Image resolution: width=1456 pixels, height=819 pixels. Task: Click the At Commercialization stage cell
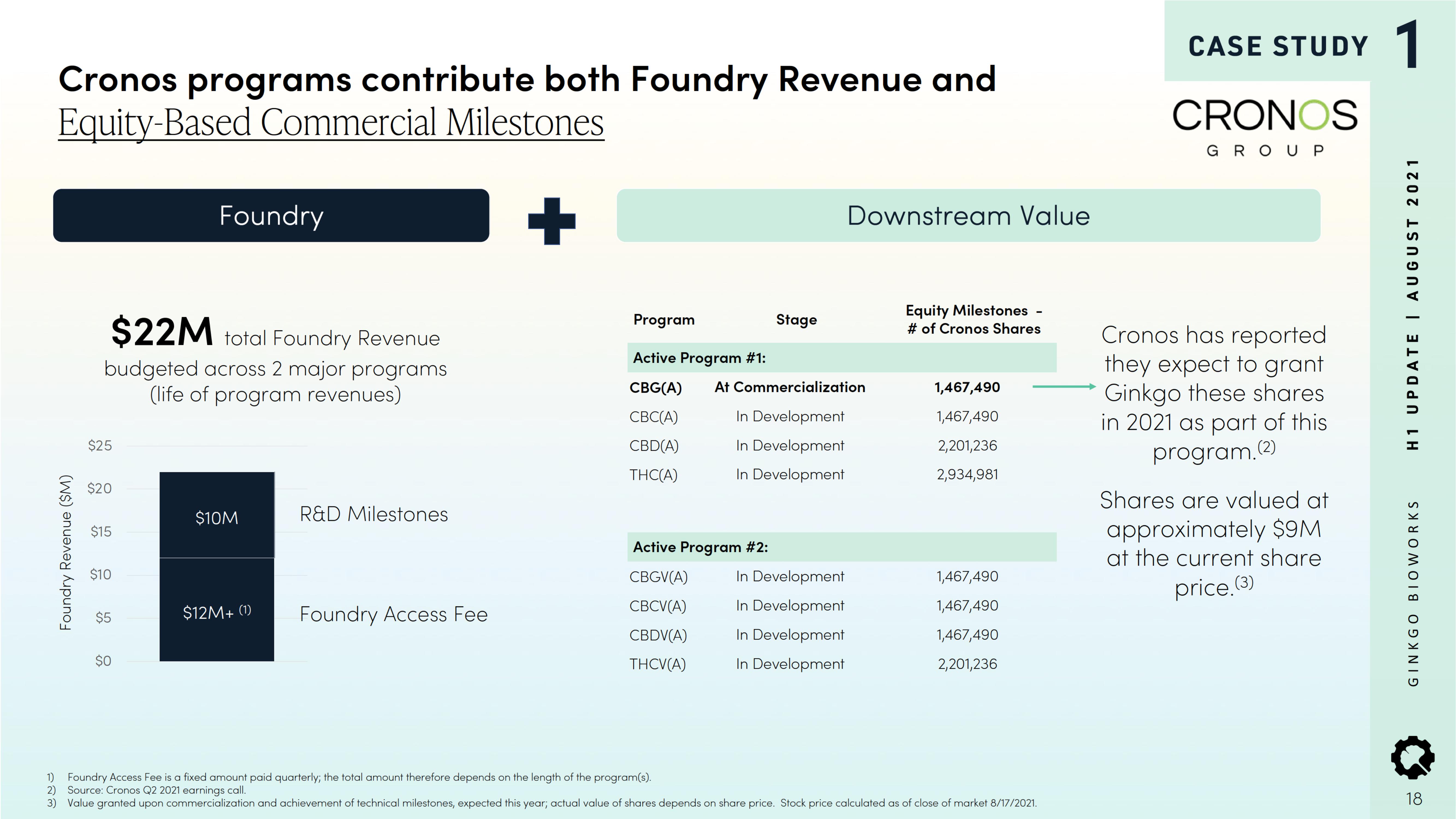pos(790,387)
